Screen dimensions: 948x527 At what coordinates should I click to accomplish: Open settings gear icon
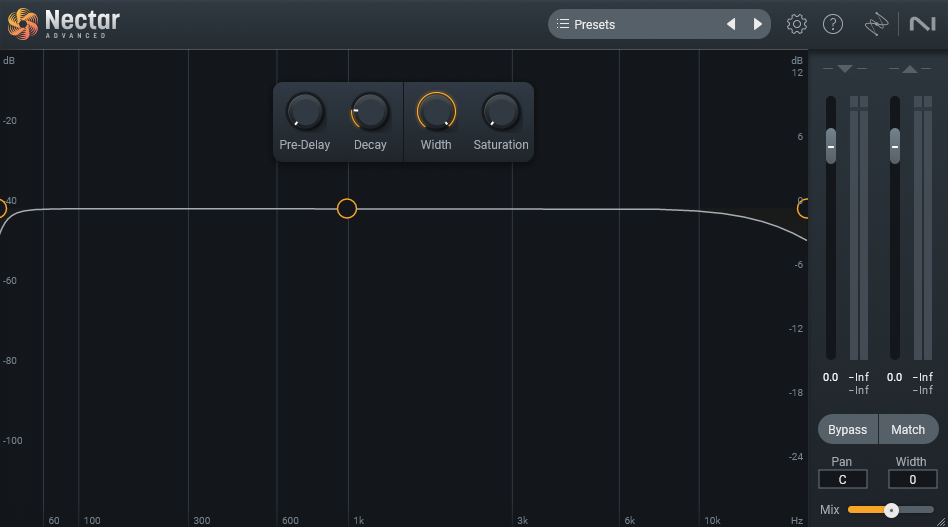click(x=797, y=24)
